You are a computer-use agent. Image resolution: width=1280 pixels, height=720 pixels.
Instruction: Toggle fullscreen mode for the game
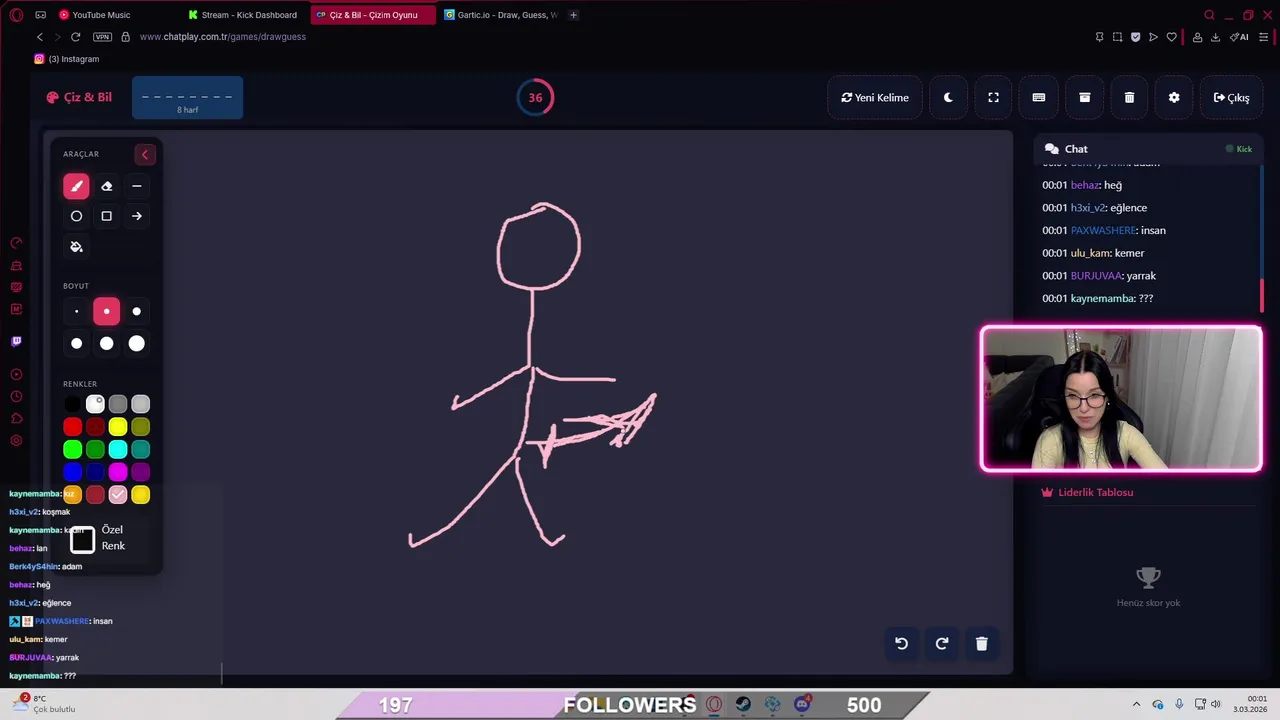click(993, 97)
